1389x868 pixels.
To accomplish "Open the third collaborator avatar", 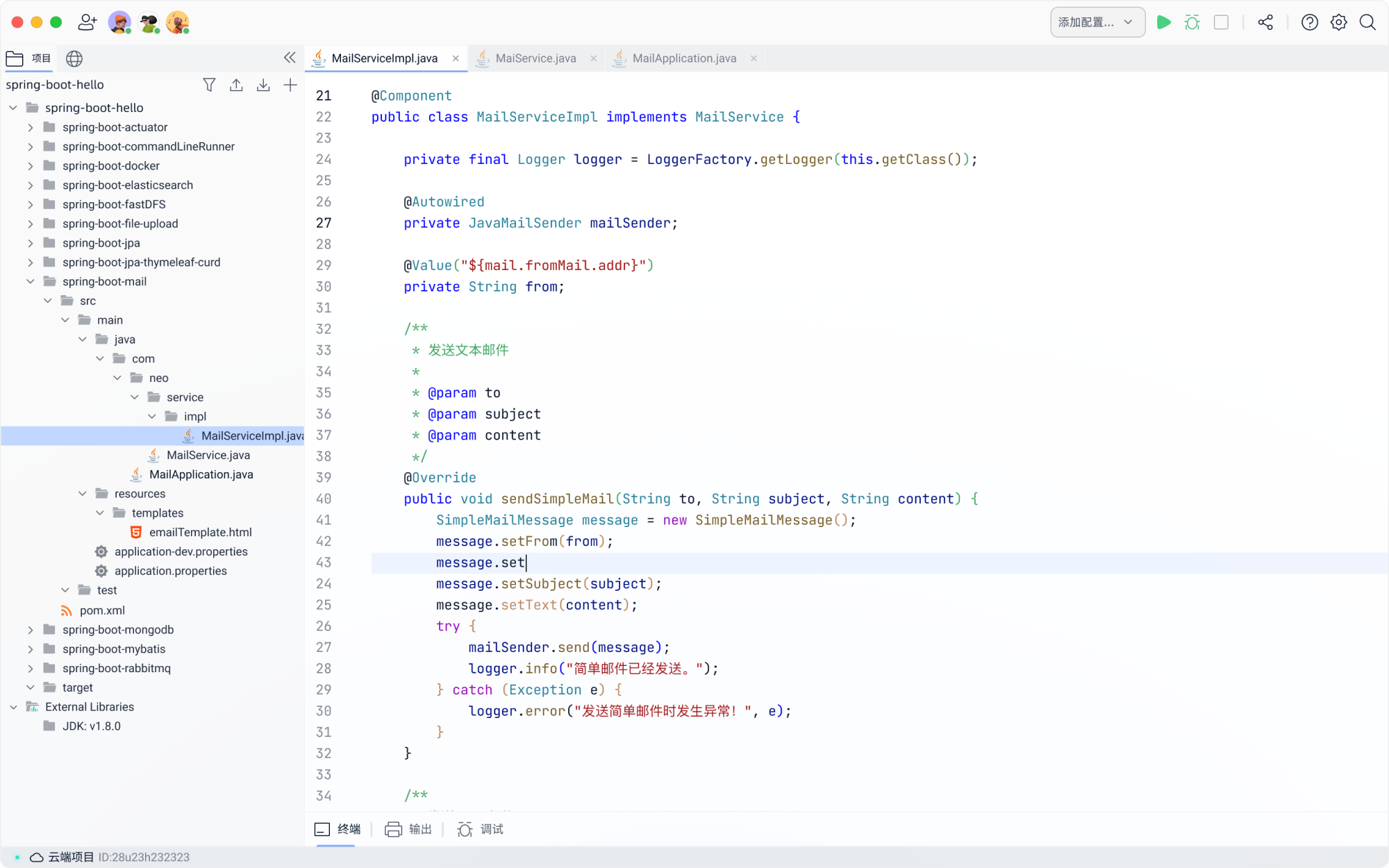I will 178,22.
